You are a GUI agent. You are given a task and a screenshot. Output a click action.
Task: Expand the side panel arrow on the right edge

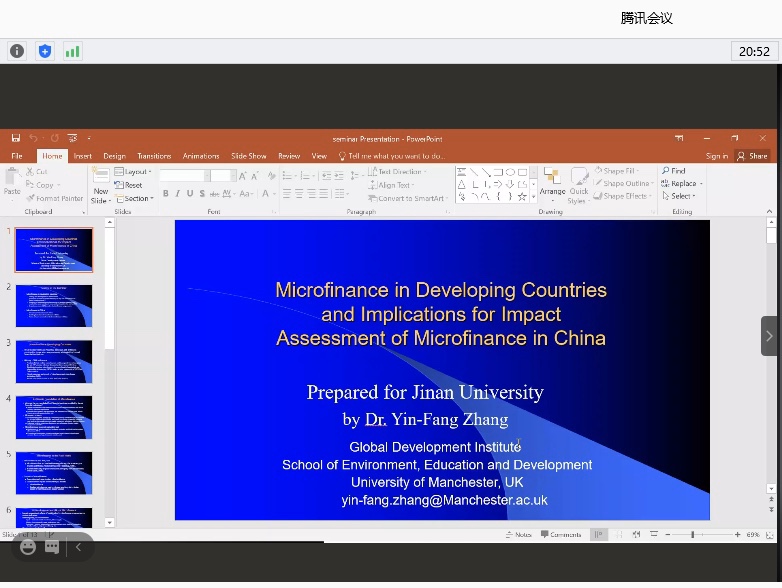pyautogui.click(x=769, y=336)
